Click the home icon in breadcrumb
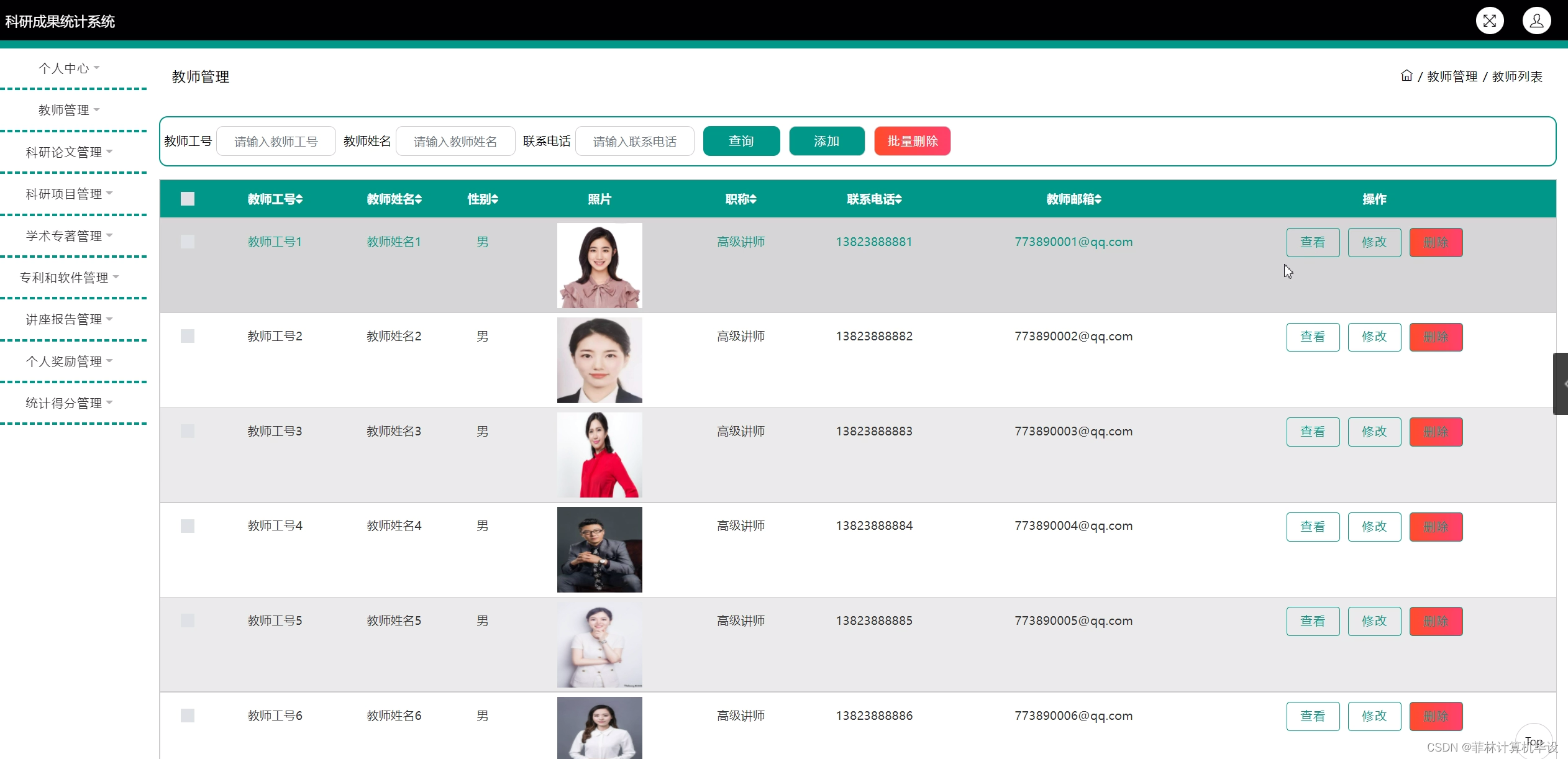Screen dimensions: 1568x759 (x=1406, y=76)
